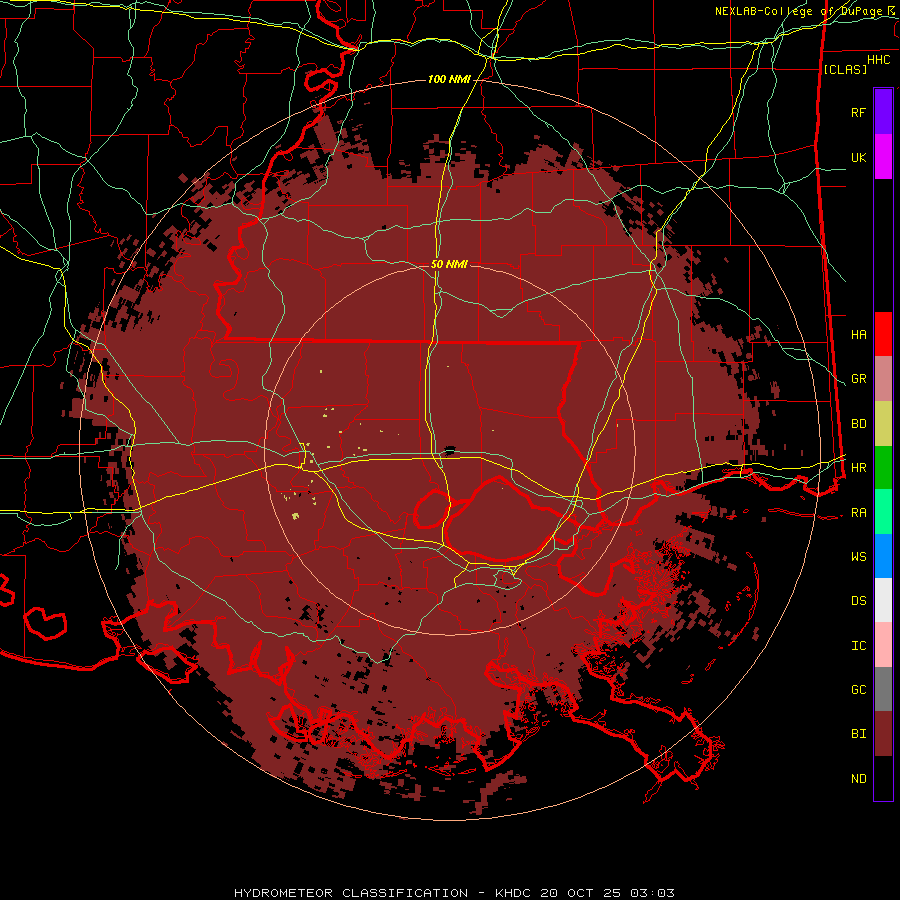The height and width of the screenshot is (900, 900).
Task: Click the UK magenta legend swatch
Action: point(883,157)
